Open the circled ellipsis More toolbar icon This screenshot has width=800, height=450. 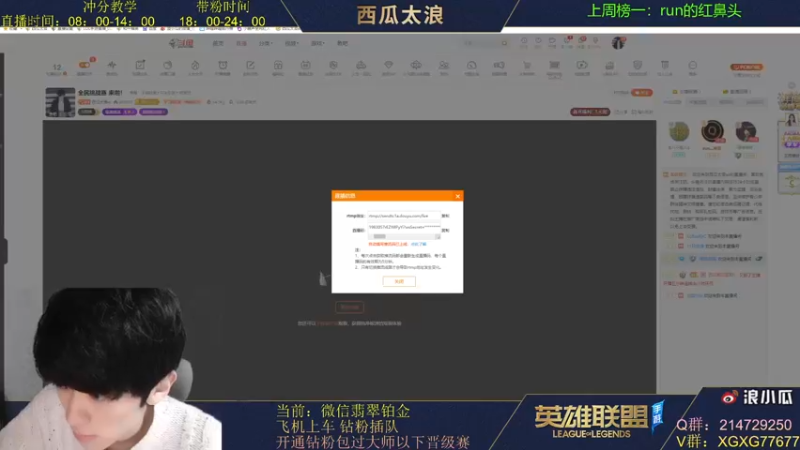692,65
